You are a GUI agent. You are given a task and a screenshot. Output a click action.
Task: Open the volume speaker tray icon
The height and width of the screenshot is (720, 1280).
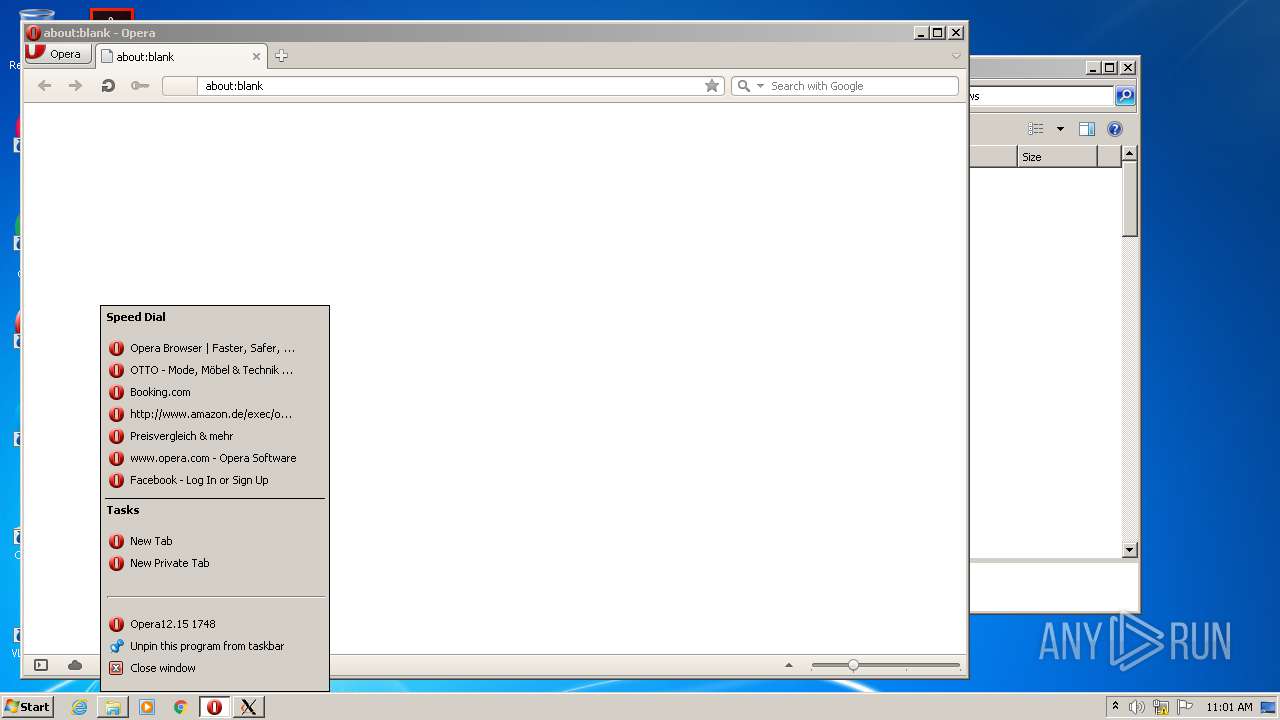click(x=1137, y=707)
